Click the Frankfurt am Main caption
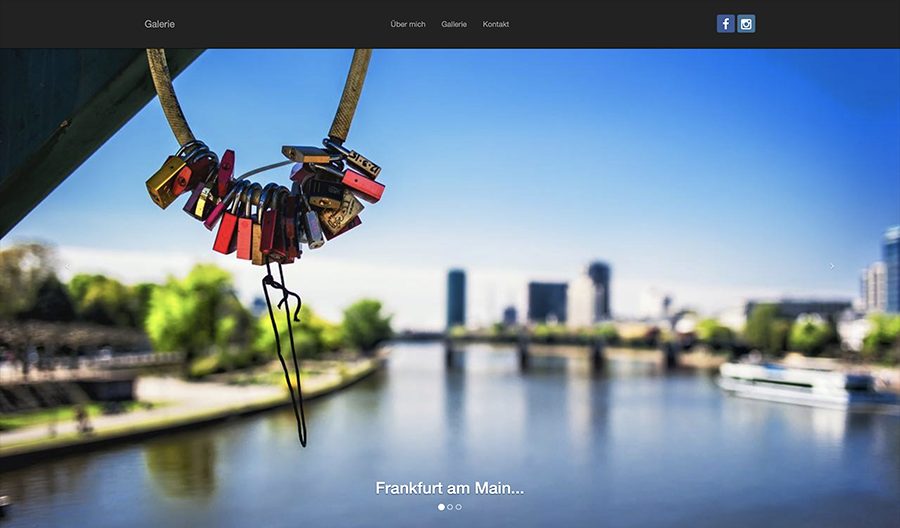 click(450, 488)
